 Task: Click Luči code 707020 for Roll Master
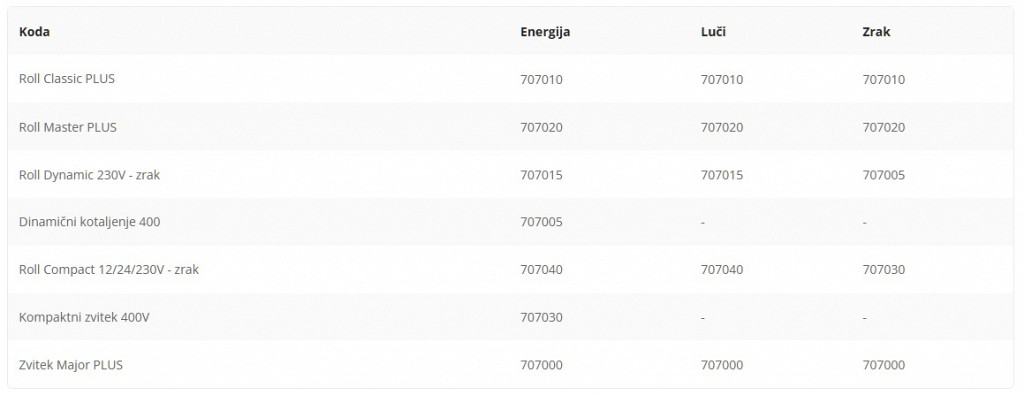coord(722,127)
